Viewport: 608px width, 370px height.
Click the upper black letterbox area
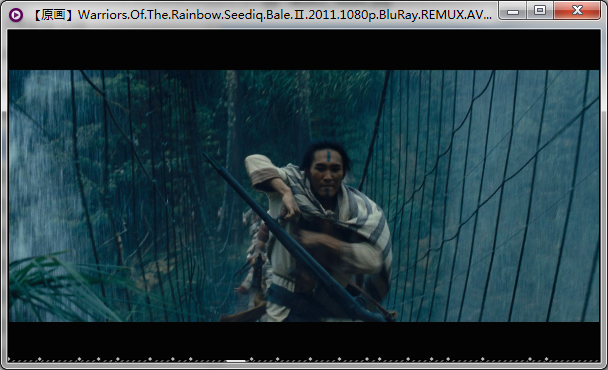click(304, 50)
